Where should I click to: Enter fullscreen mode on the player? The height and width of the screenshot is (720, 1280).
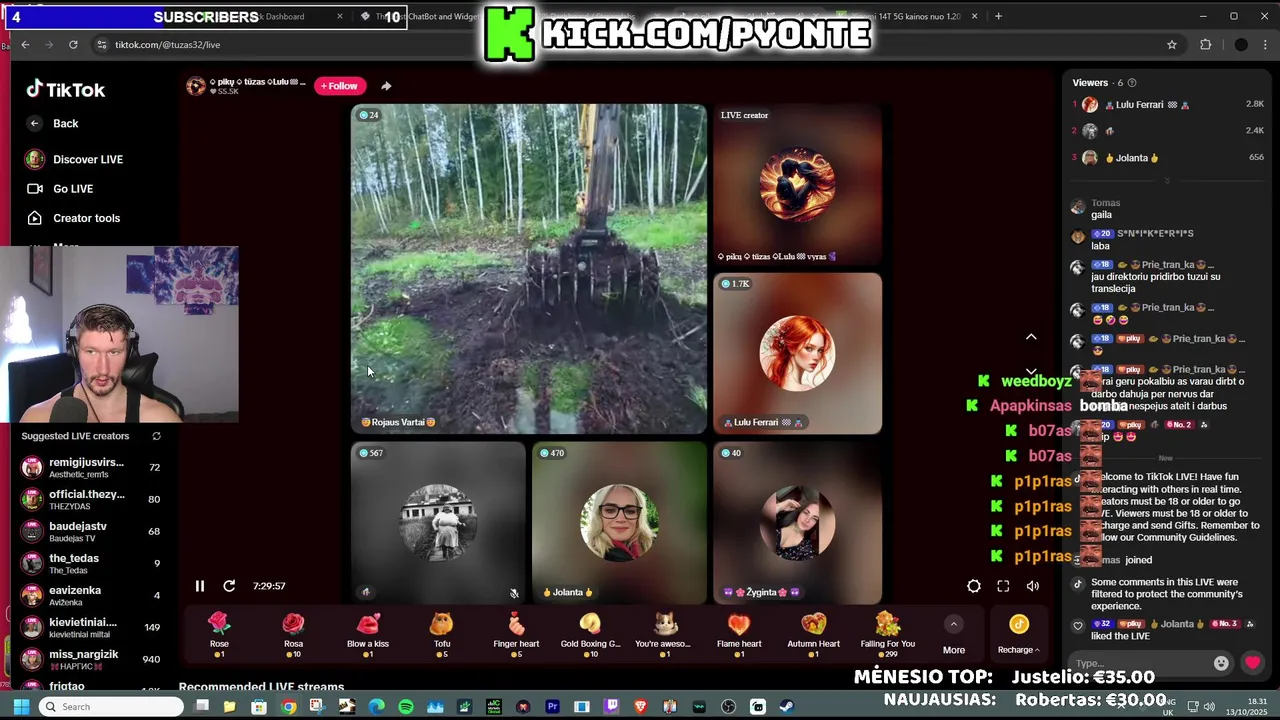pyautogui.click(x=1003, y=587)
